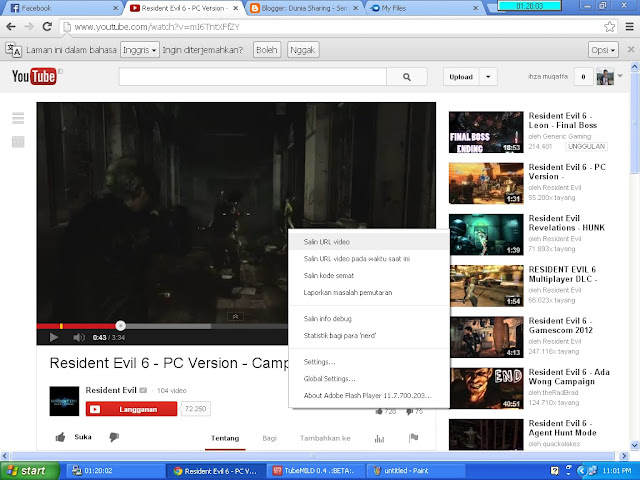Bookmark page with the star icon
Image resolution: width=640 pixels, height=480 pixels.
(609, 27)
